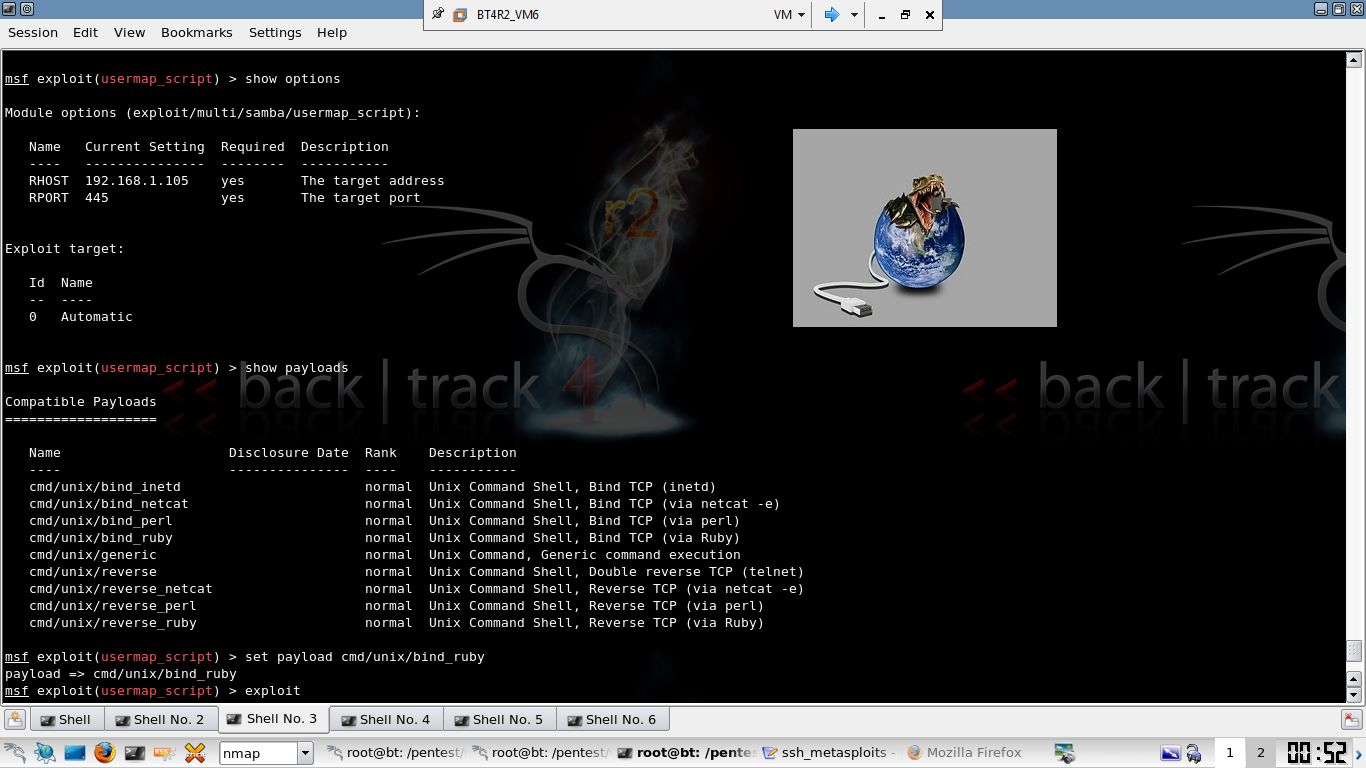This screenshot has width=1366, height=768.
Task: Launch Firefox from the taskbar quick launch
Action: [x=105, y=752]
